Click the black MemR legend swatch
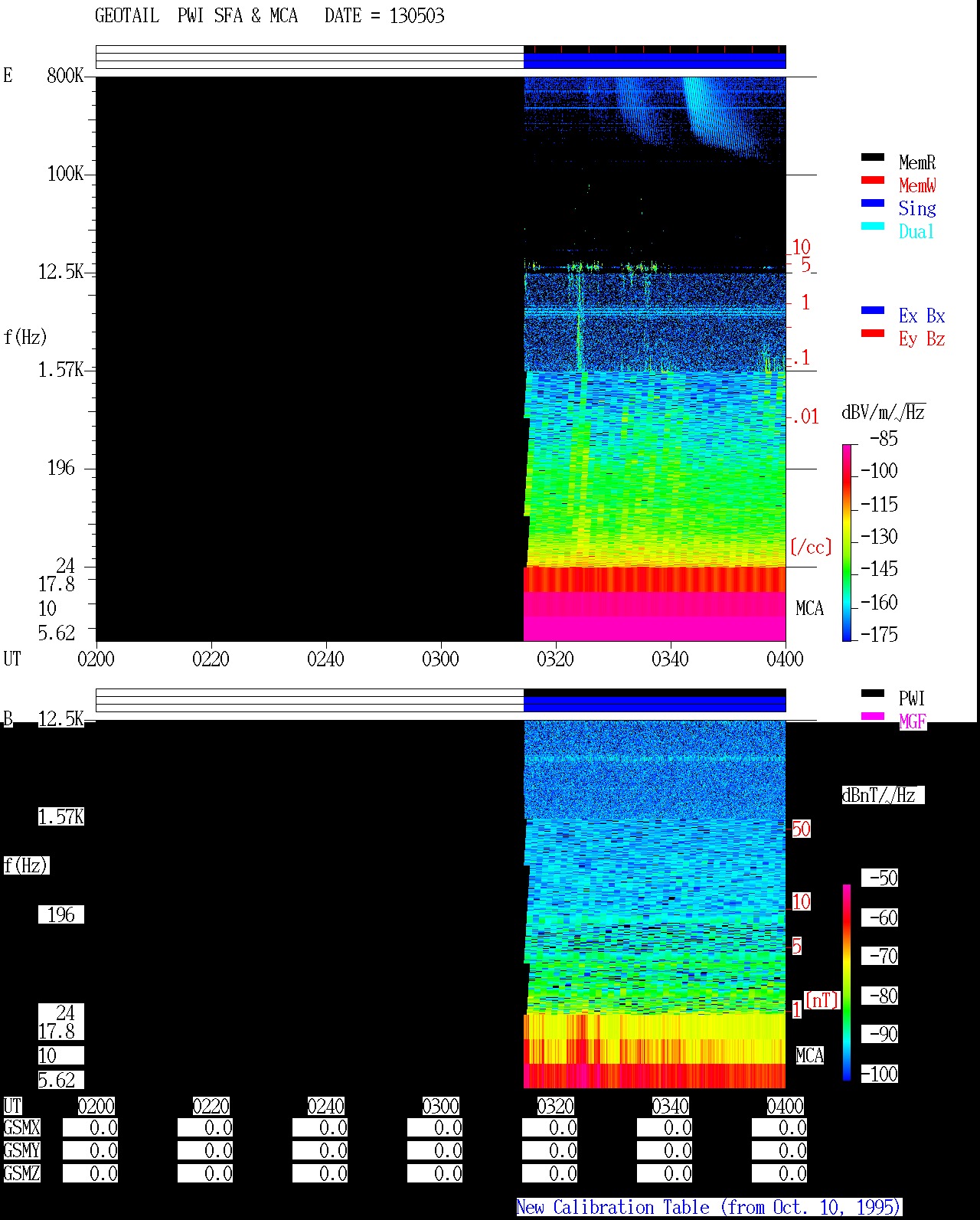 pyautogui.click(x=873, y=158)
